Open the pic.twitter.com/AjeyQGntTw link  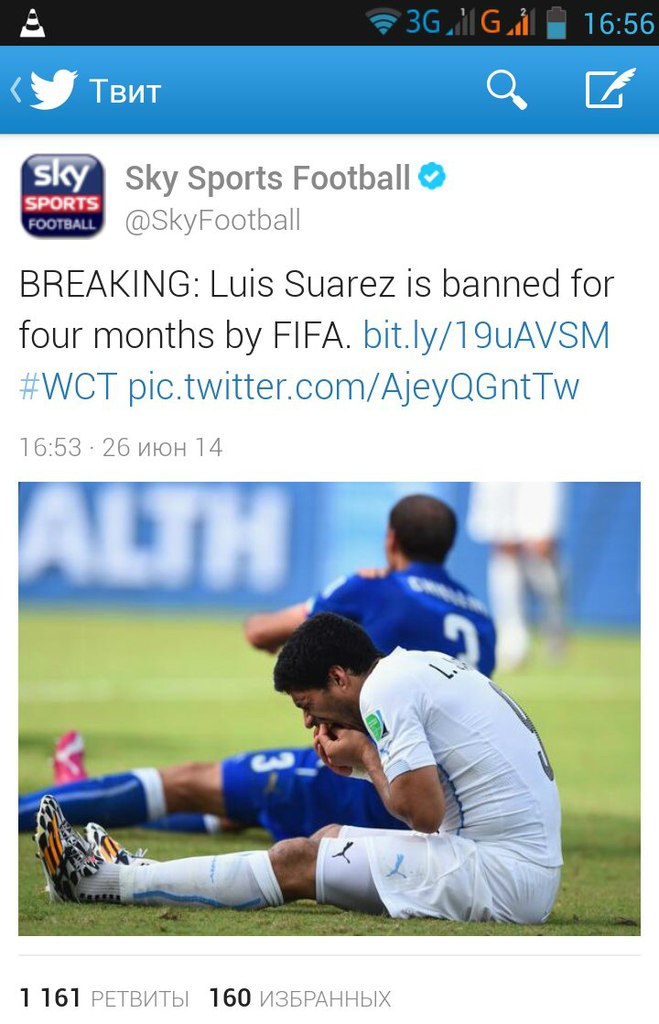tap(353, 388)
